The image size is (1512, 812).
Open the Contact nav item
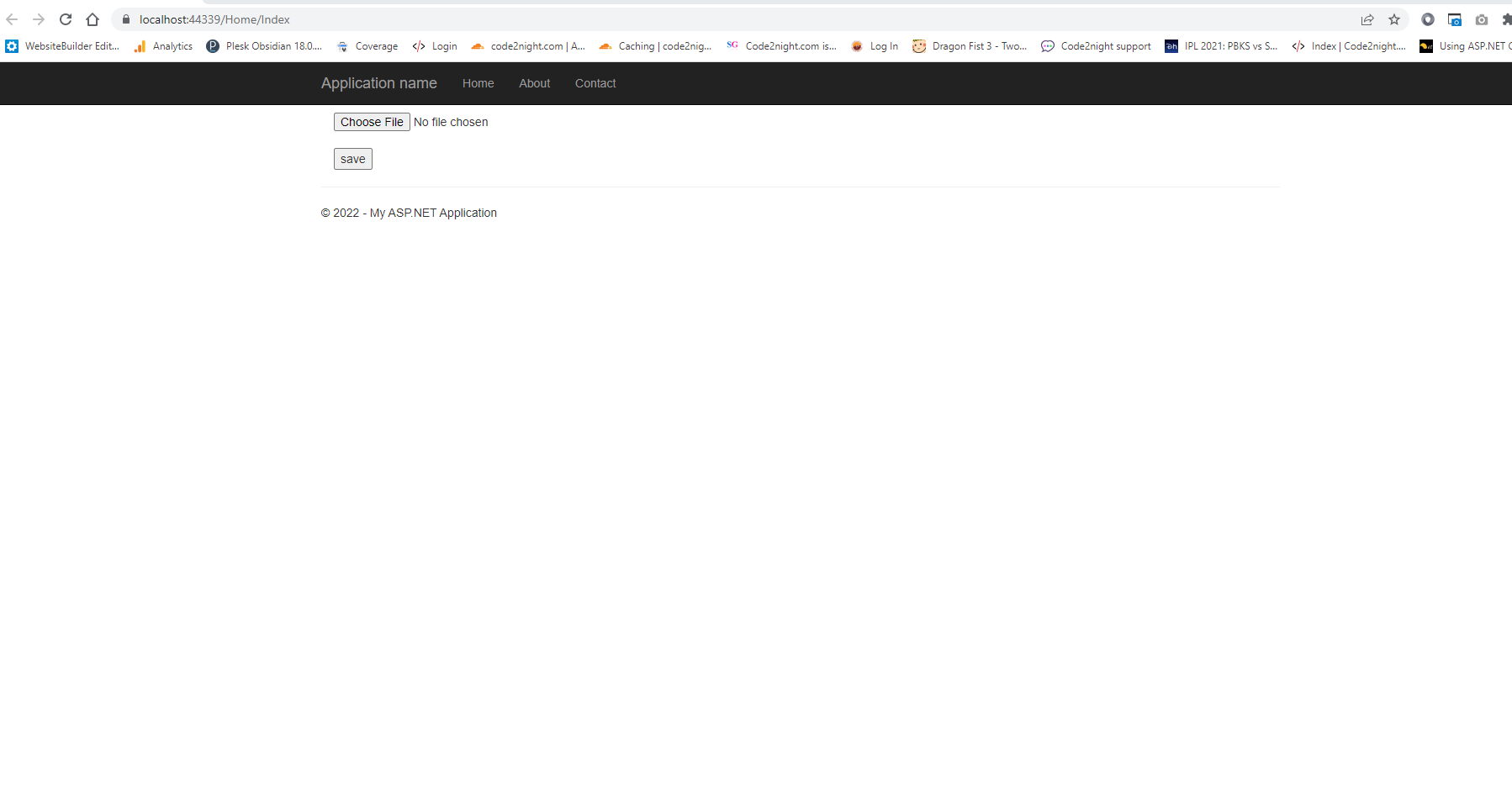[x=595, y=83]
